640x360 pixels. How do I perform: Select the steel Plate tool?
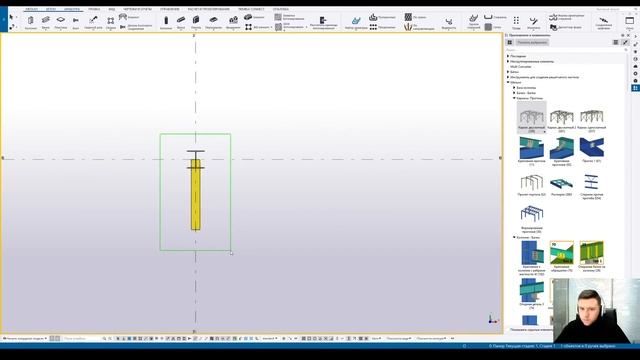click(x=61, y=22)
